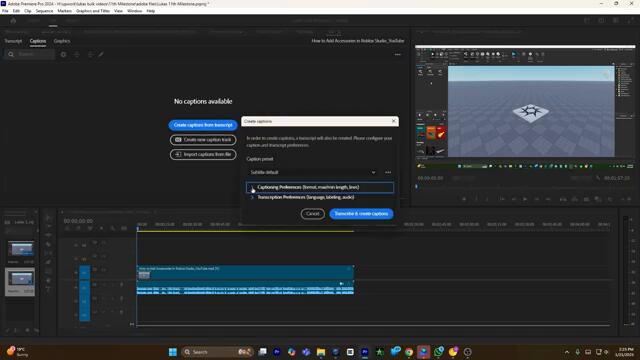Click Create captions from transcript button
The image size is (640, 360).
203,125
